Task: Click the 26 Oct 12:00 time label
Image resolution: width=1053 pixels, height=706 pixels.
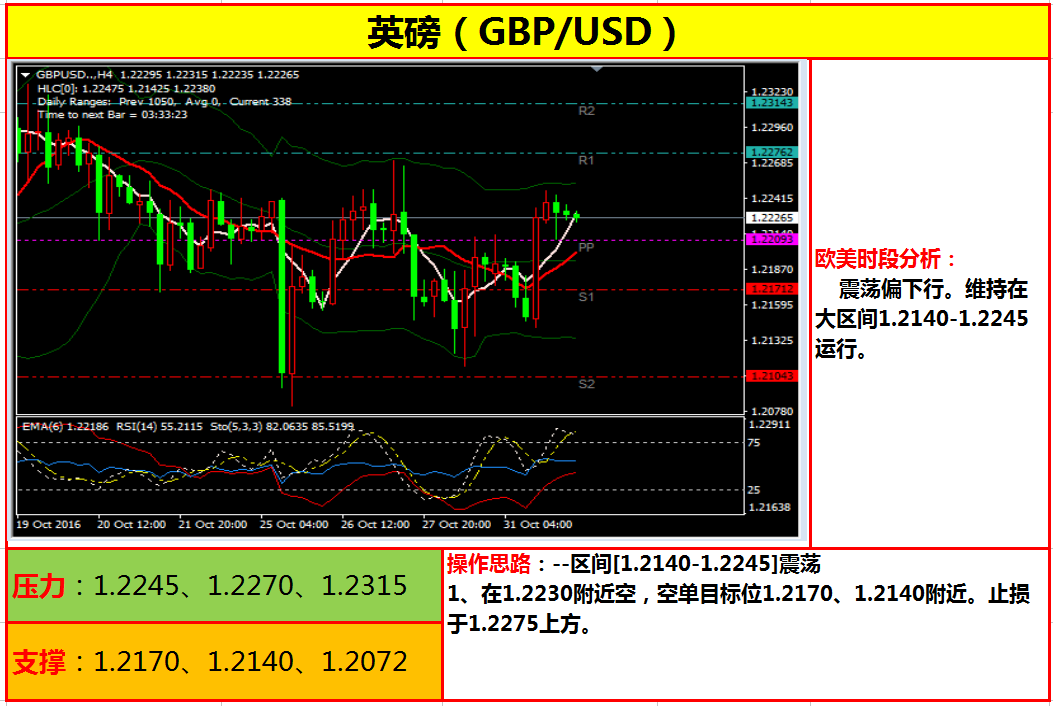Action: pyautogui.click(x=375, y=525)
